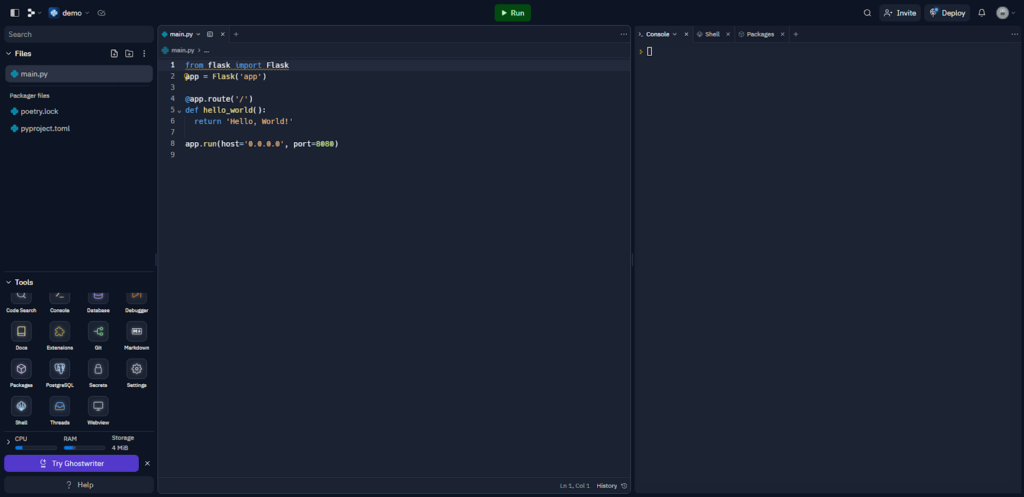Open the demo project name dropdown
This screenshot has width=1024, height=497.
click(x=70, y=13)
